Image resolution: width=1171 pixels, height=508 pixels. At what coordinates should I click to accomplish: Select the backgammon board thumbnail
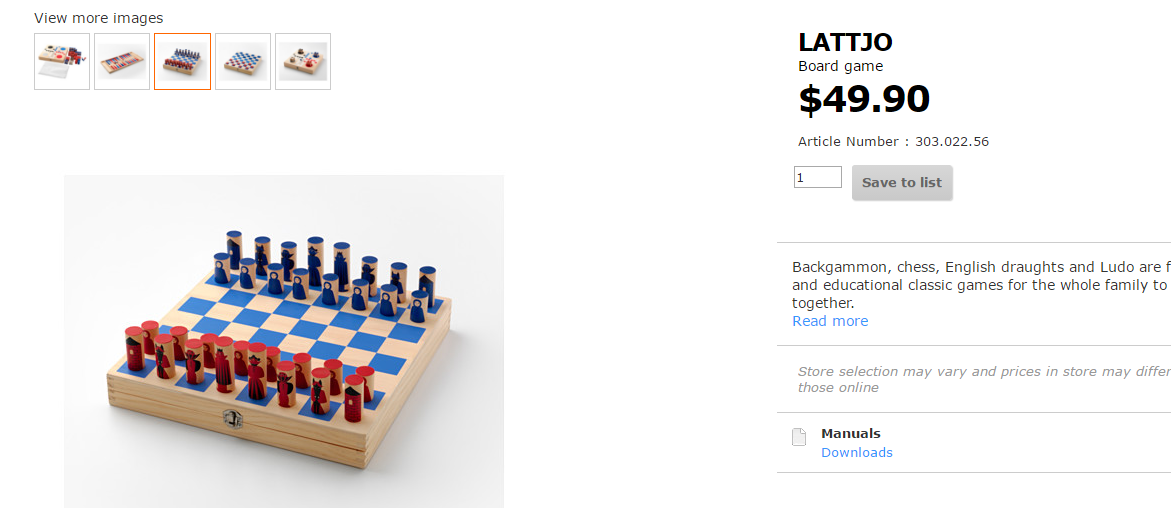point(122,61)
